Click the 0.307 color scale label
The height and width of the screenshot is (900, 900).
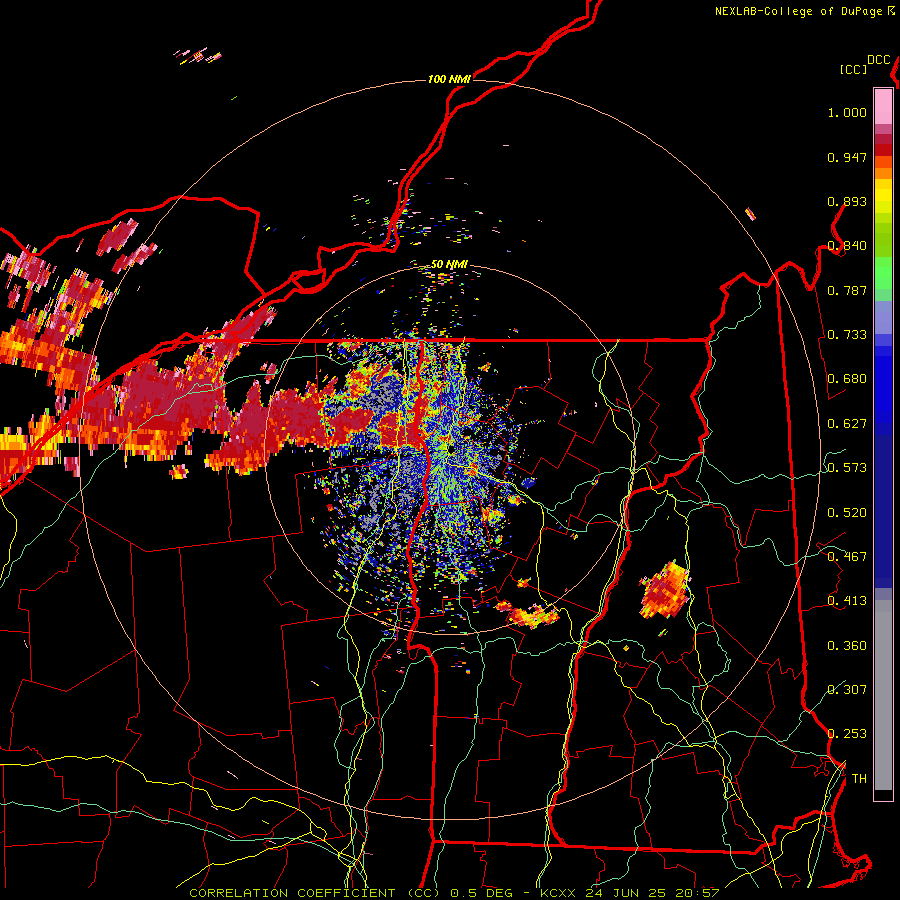847,689
